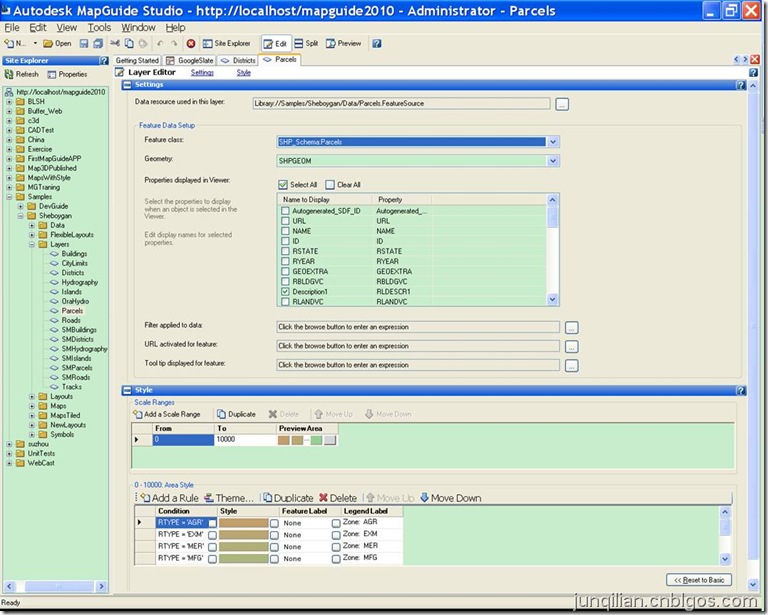
Task: Click the New resource toolbar button
Action: (15, 44)
